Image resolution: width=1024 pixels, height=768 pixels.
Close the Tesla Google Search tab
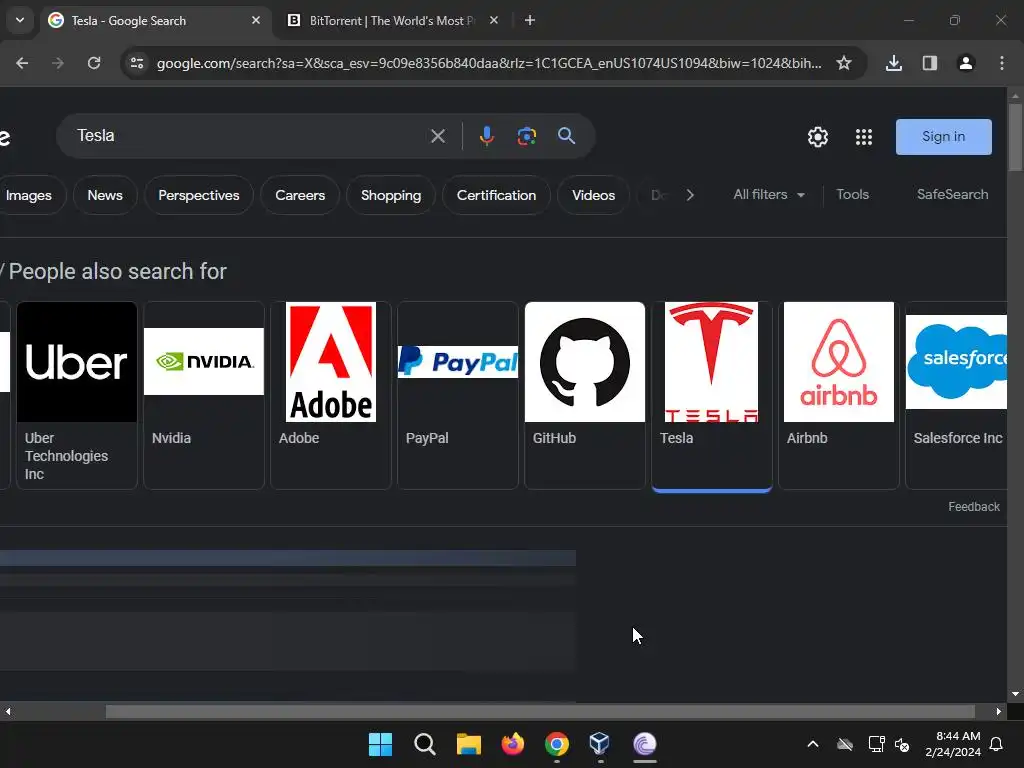256,20
